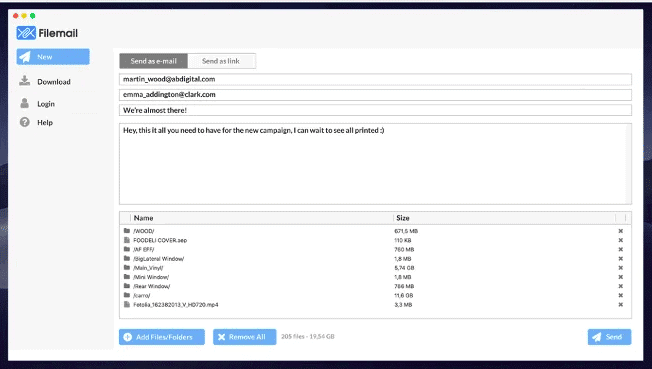Switch to Send as link tab

click(221, 61)
